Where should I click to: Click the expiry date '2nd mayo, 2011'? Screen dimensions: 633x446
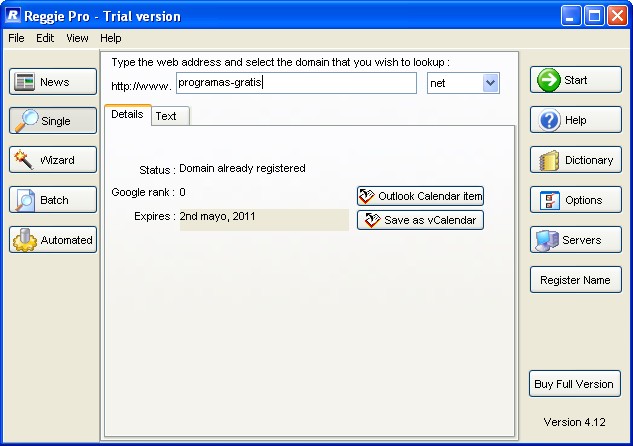click(x=217, y=216)
